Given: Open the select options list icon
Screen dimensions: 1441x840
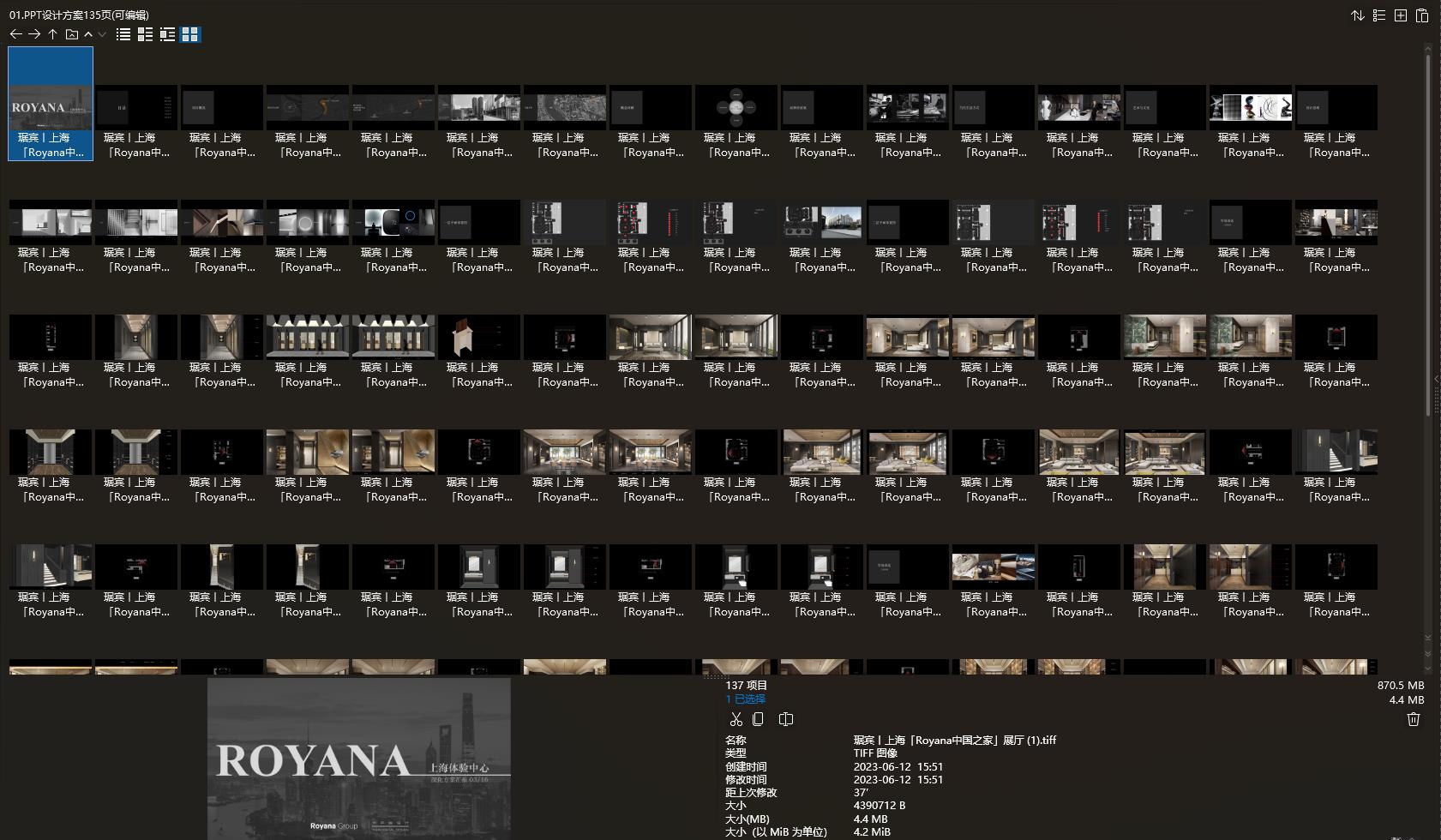Looking at the screenshot, I should tap(1378, 15).
